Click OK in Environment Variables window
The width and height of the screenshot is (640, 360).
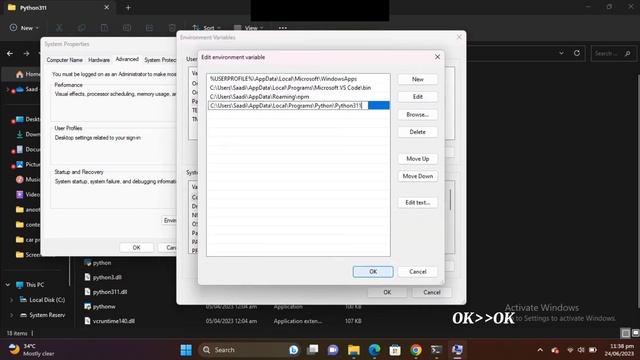coord(387,292)
